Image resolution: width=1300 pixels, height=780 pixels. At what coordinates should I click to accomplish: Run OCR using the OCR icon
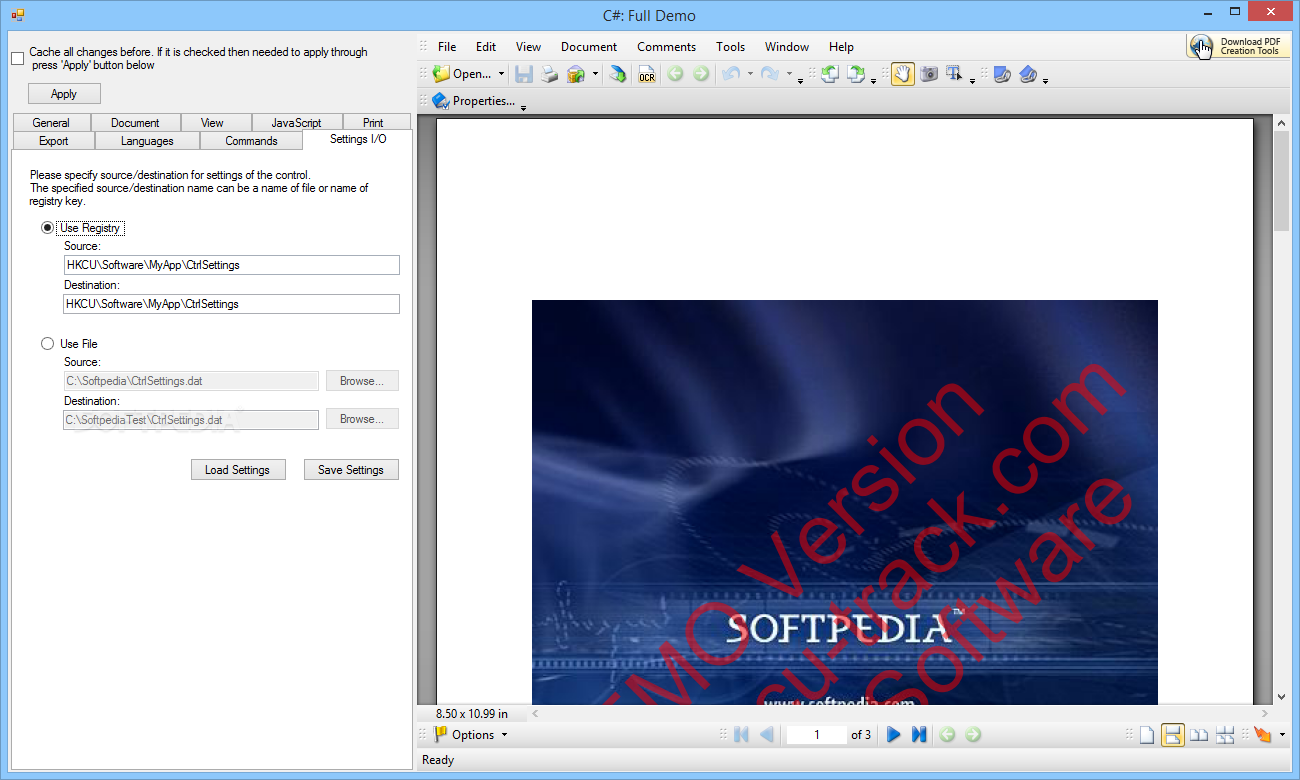pyautogui.click(x=647, y=74)
